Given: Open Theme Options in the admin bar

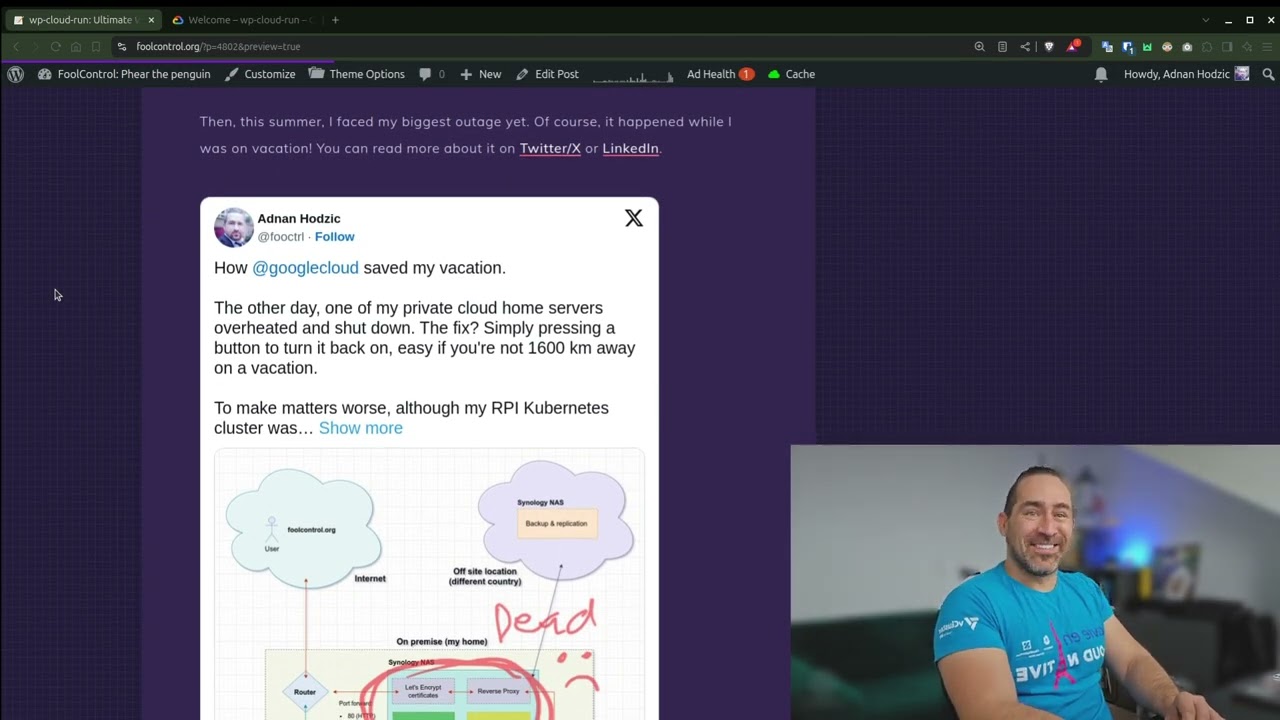Looking at the screenshot, I should click(357, 74).
